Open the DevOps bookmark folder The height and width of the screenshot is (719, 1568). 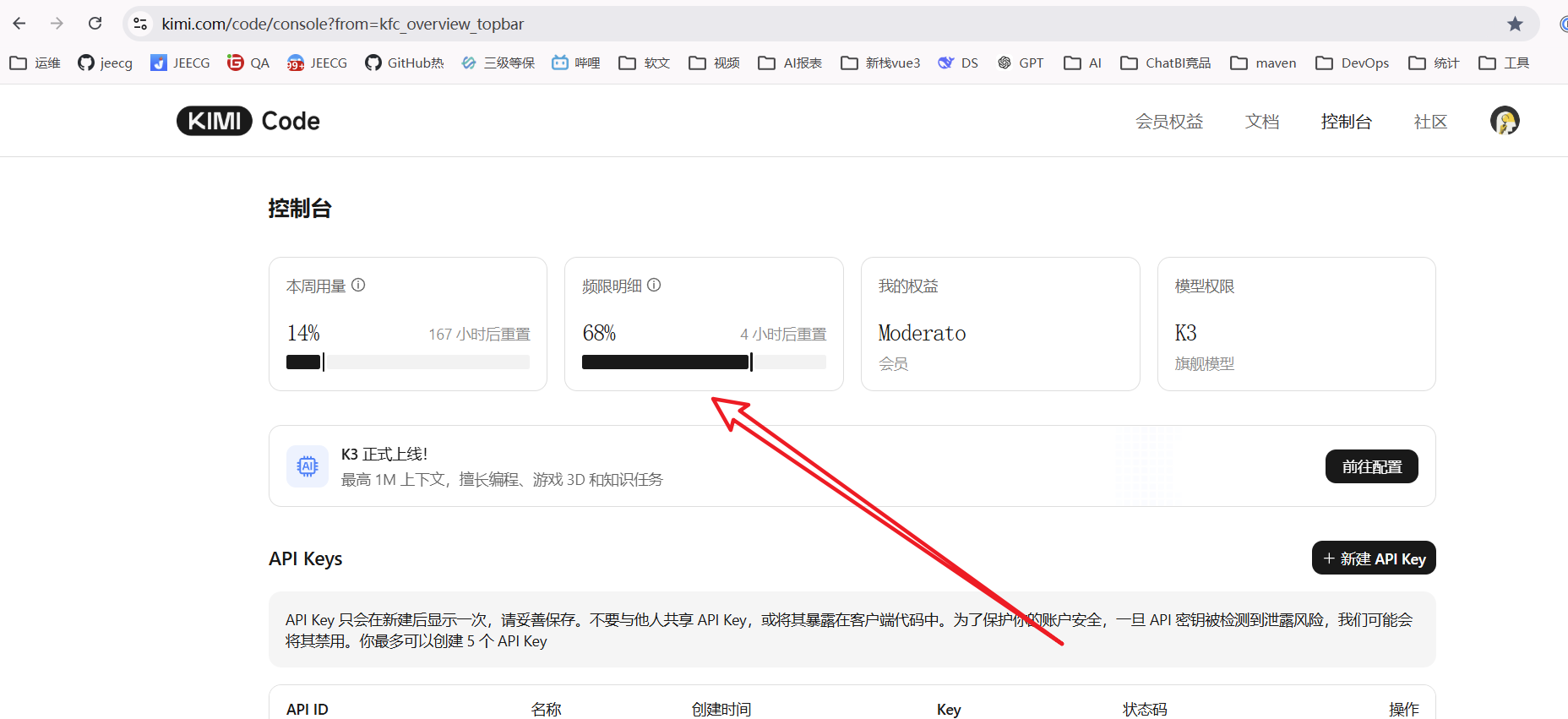coord(1353,63)
